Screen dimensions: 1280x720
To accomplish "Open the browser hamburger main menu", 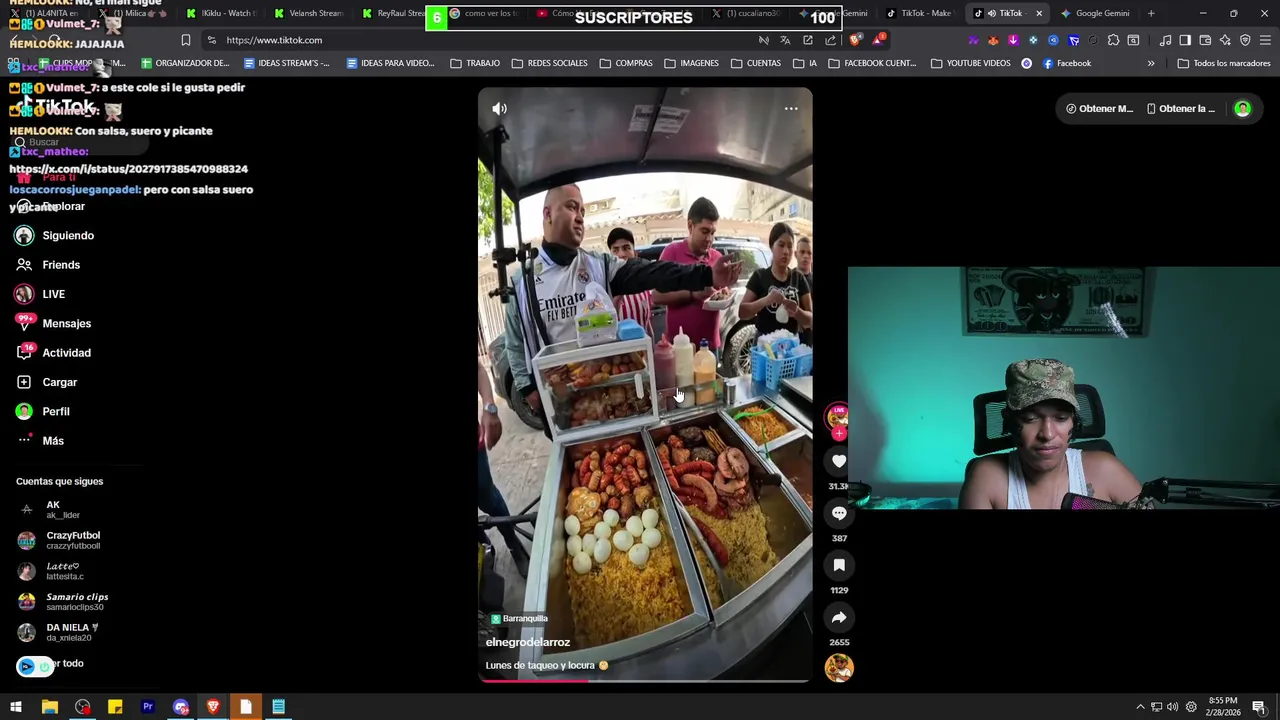I will pos(1265,40).
